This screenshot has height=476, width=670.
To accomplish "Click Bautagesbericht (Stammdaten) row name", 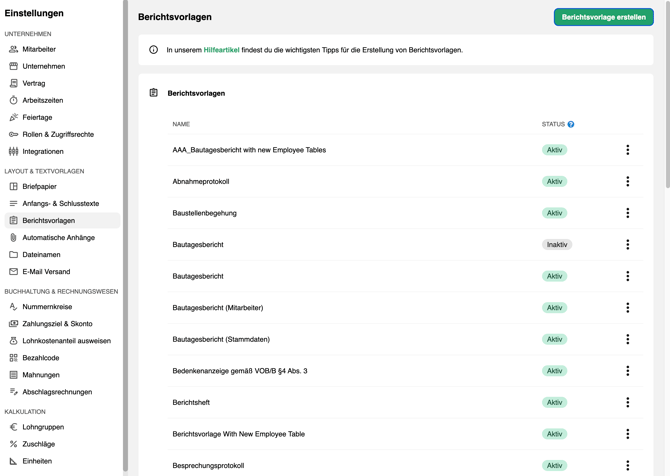I will click(221, 339).
